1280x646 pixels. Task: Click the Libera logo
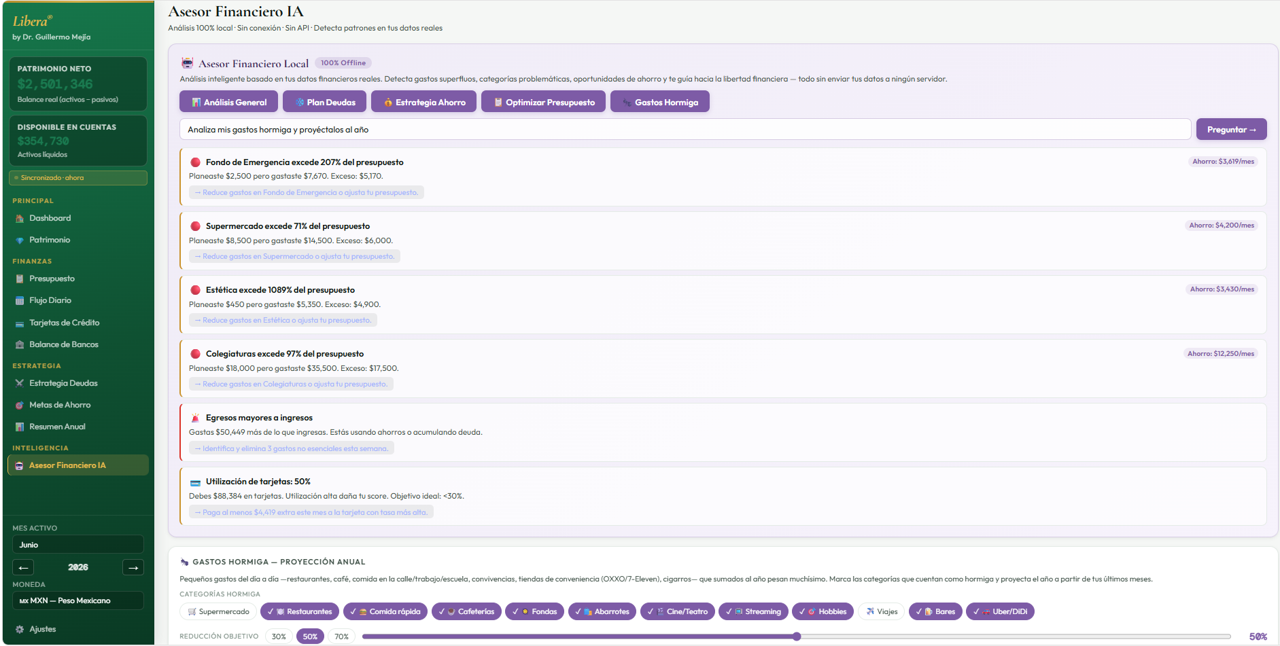[x=33, y=20]
